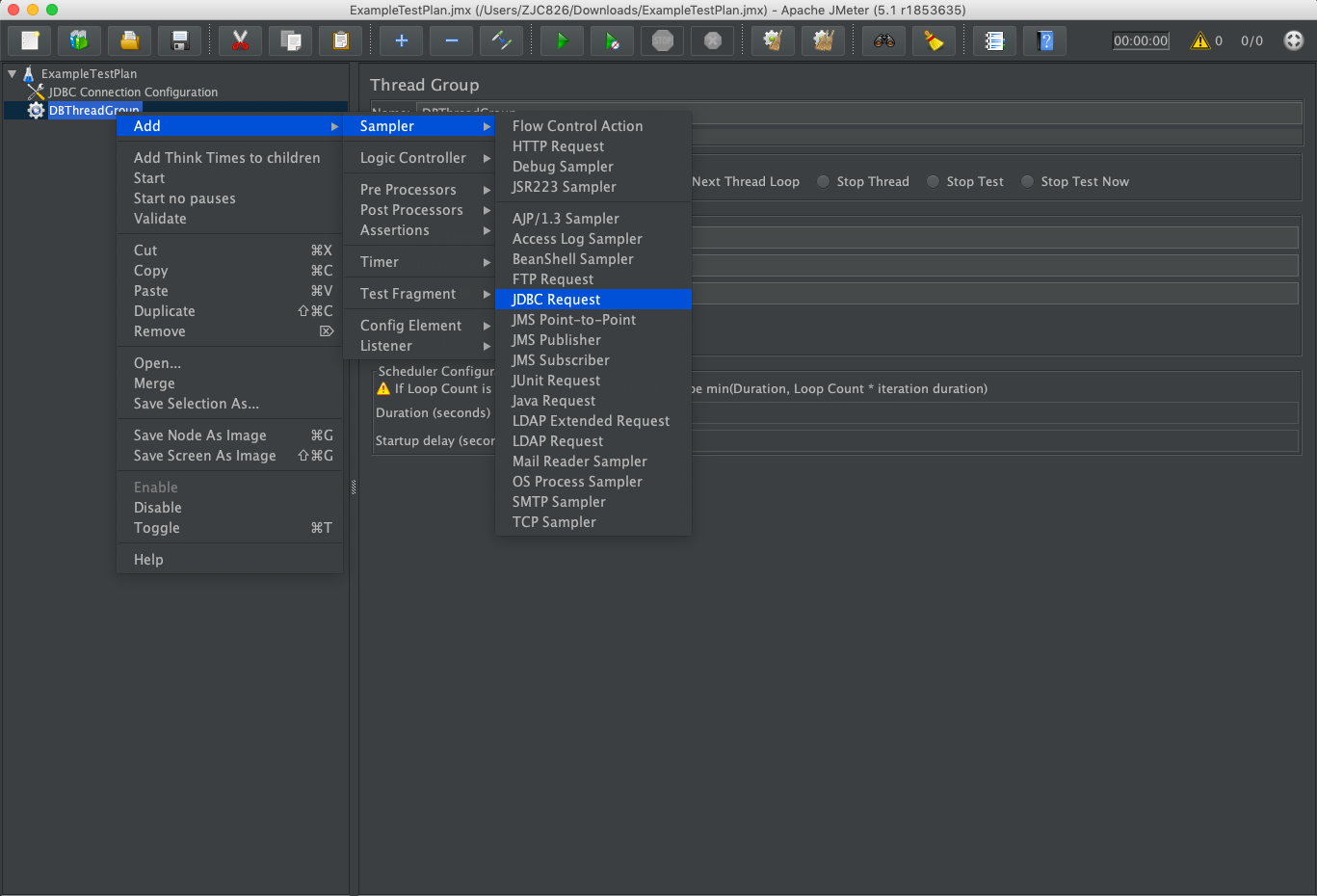The image size is (1317, 896).
Task: Select JUnit Request menu item
Action: [593, 381]
